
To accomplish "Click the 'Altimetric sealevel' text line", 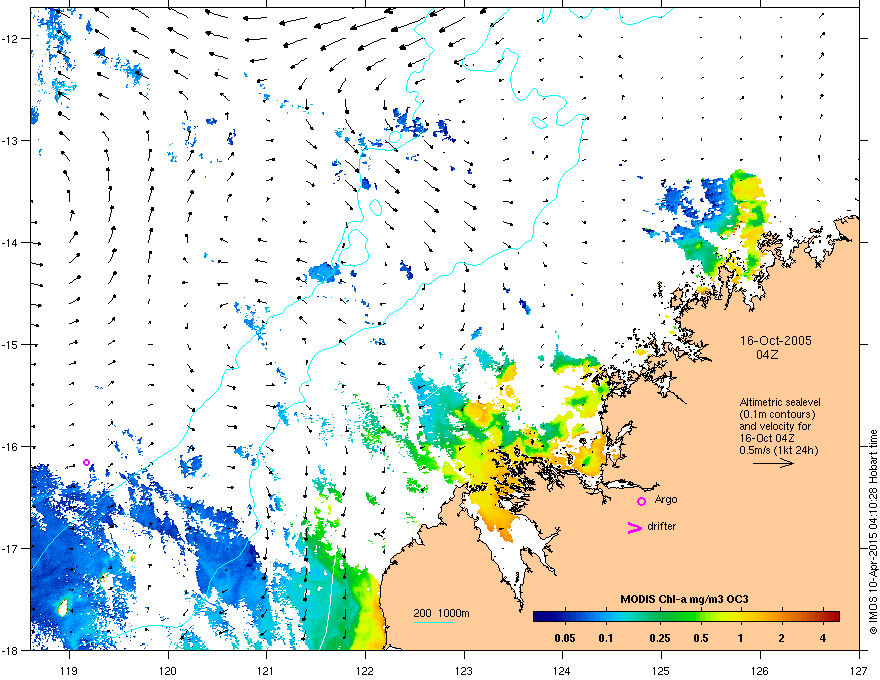I will (x=780, y=402).
